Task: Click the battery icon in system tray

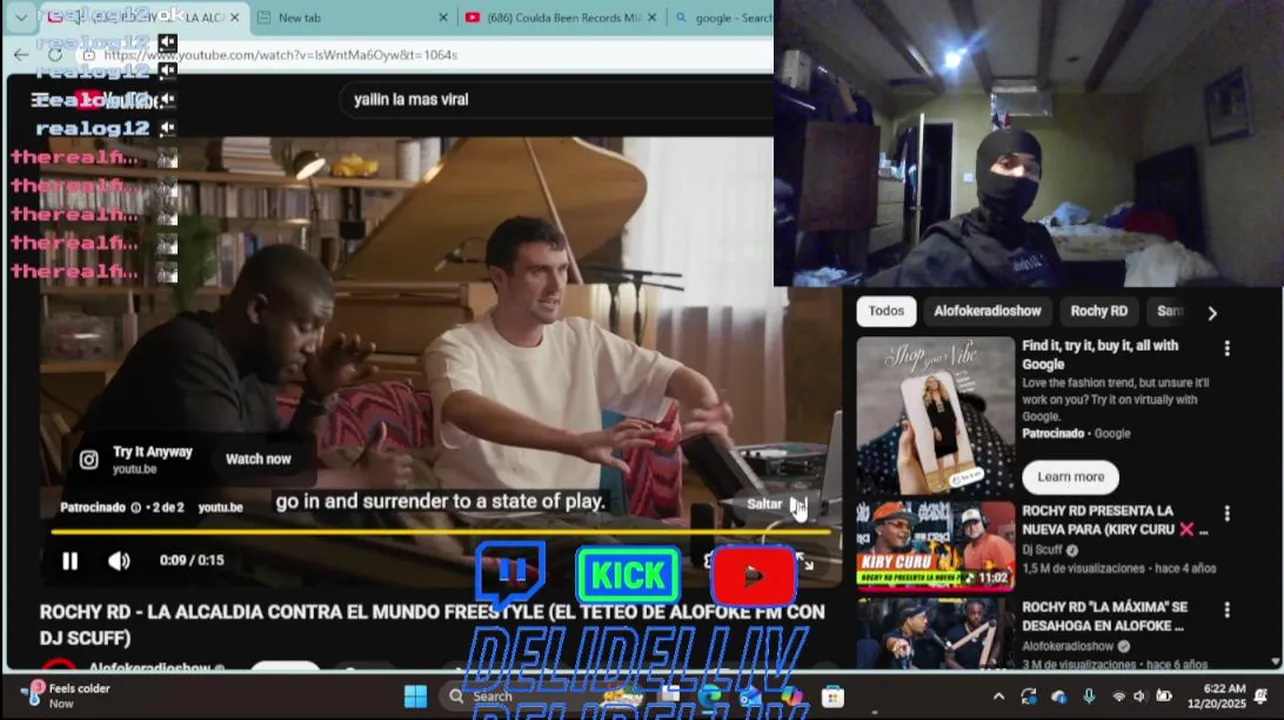Action: (x=1164, y=696)
